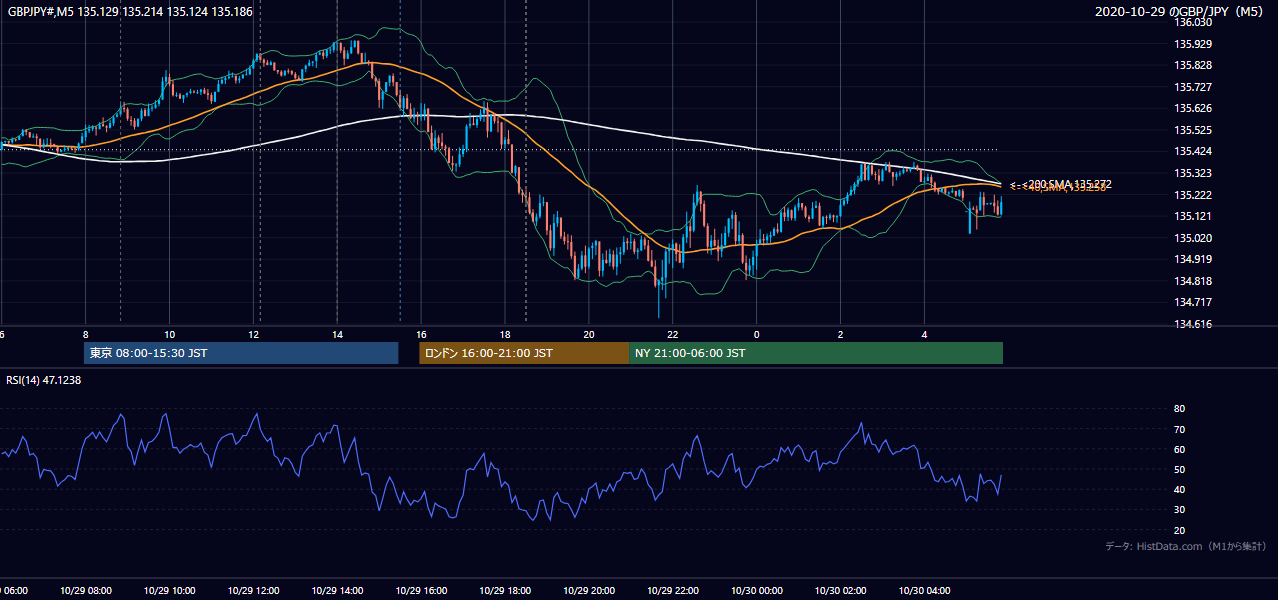
Task: Click price axis label 134.919
Action: (1194, 260)
